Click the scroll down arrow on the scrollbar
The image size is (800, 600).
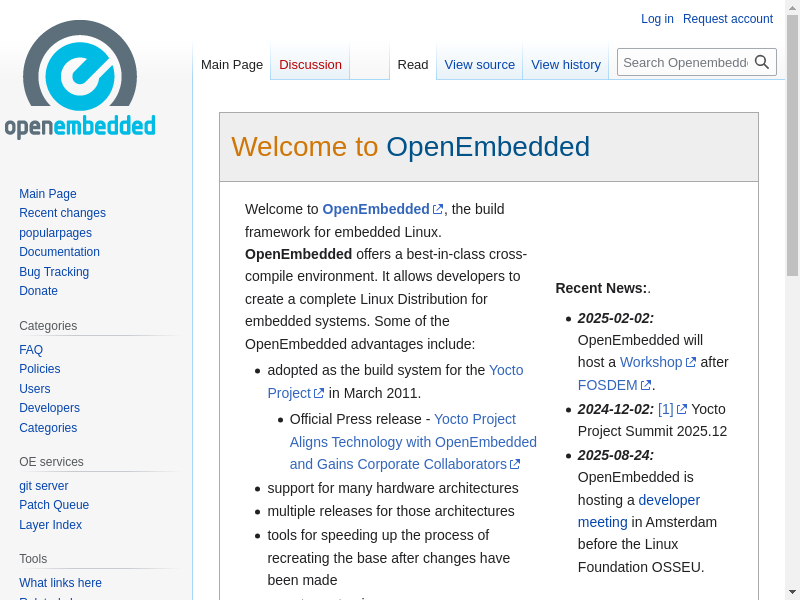coord(792,591)
